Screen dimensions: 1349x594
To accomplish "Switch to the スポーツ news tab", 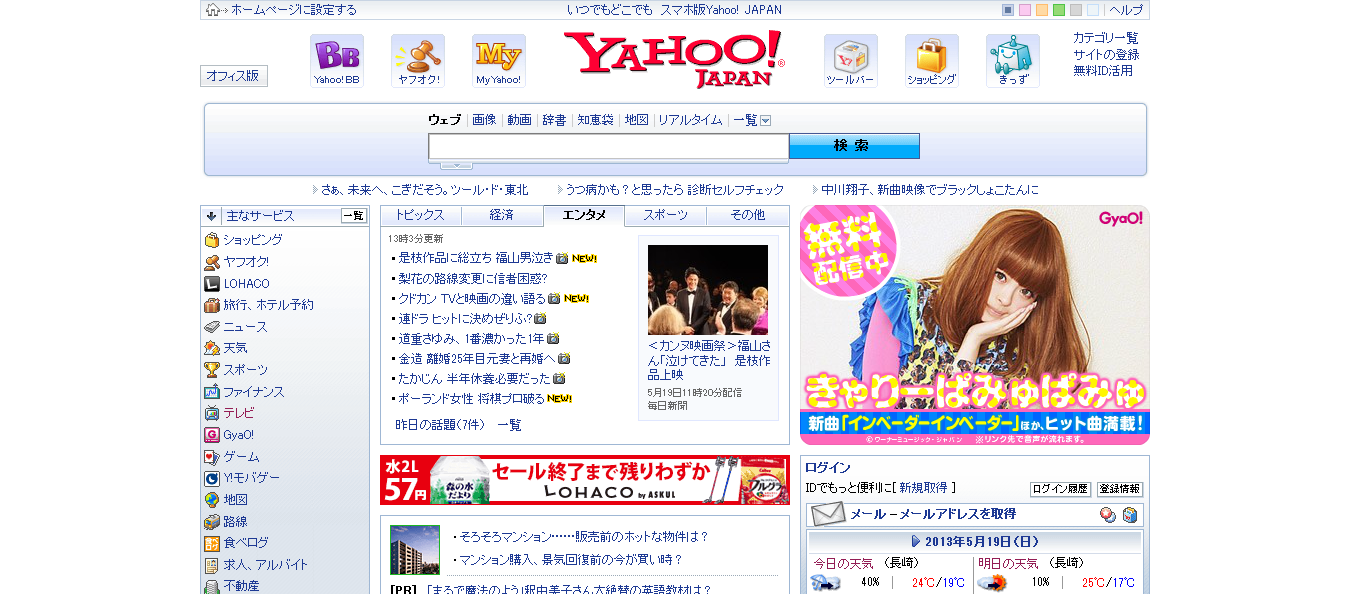I will pyautogui.click(x=665, y=215).
